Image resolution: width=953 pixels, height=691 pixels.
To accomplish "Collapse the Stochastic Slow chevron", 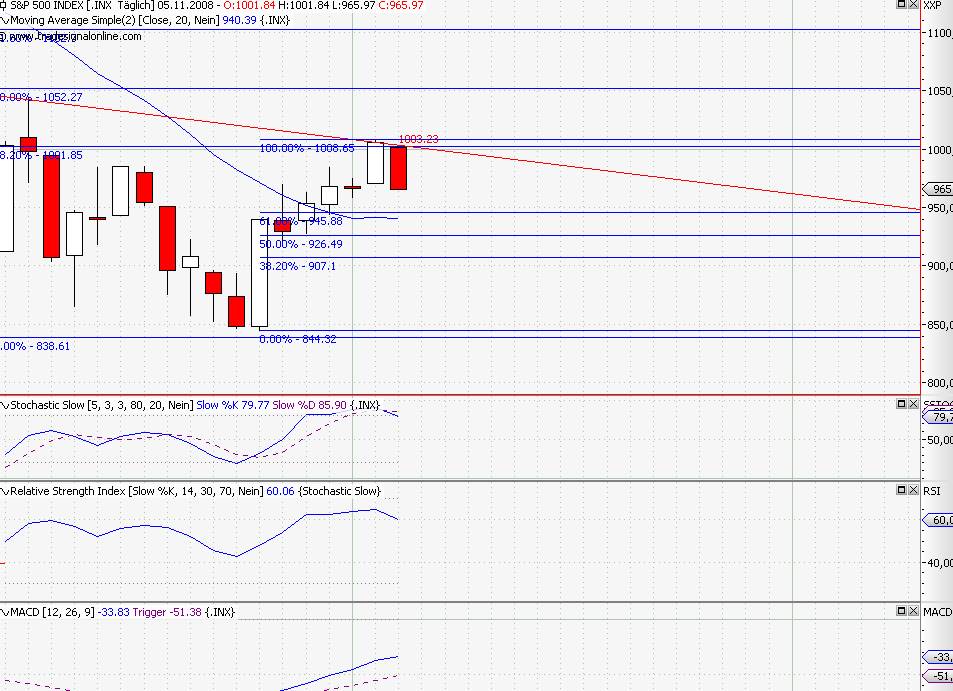I will [x=5, y=405].
